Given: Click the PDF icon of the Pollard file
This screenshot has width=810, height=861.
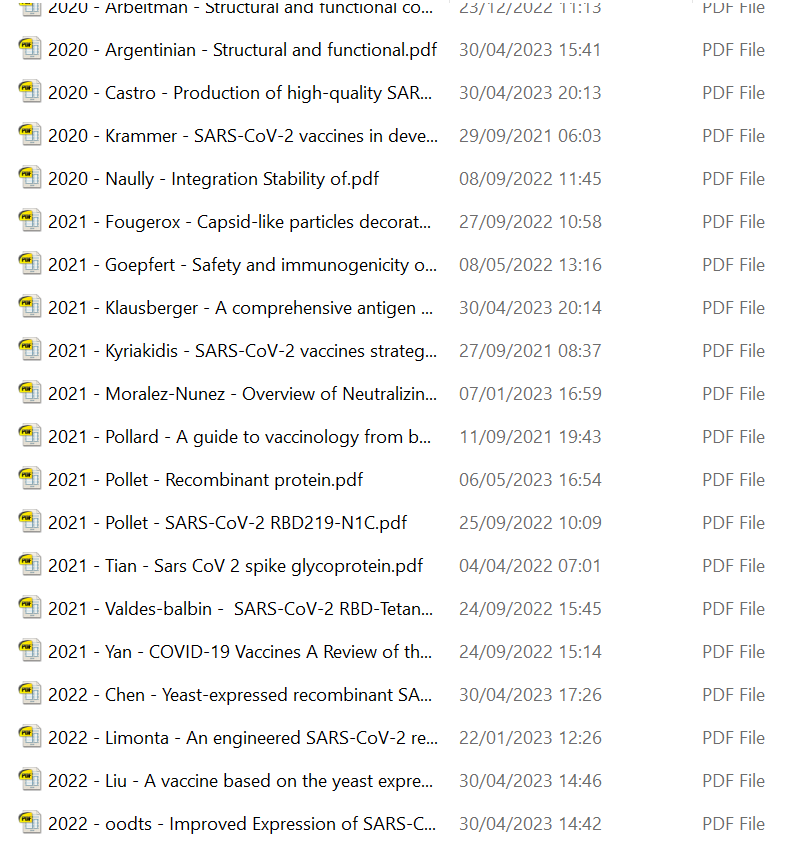Looking at the screenshot, I should (x=30, y=436).
